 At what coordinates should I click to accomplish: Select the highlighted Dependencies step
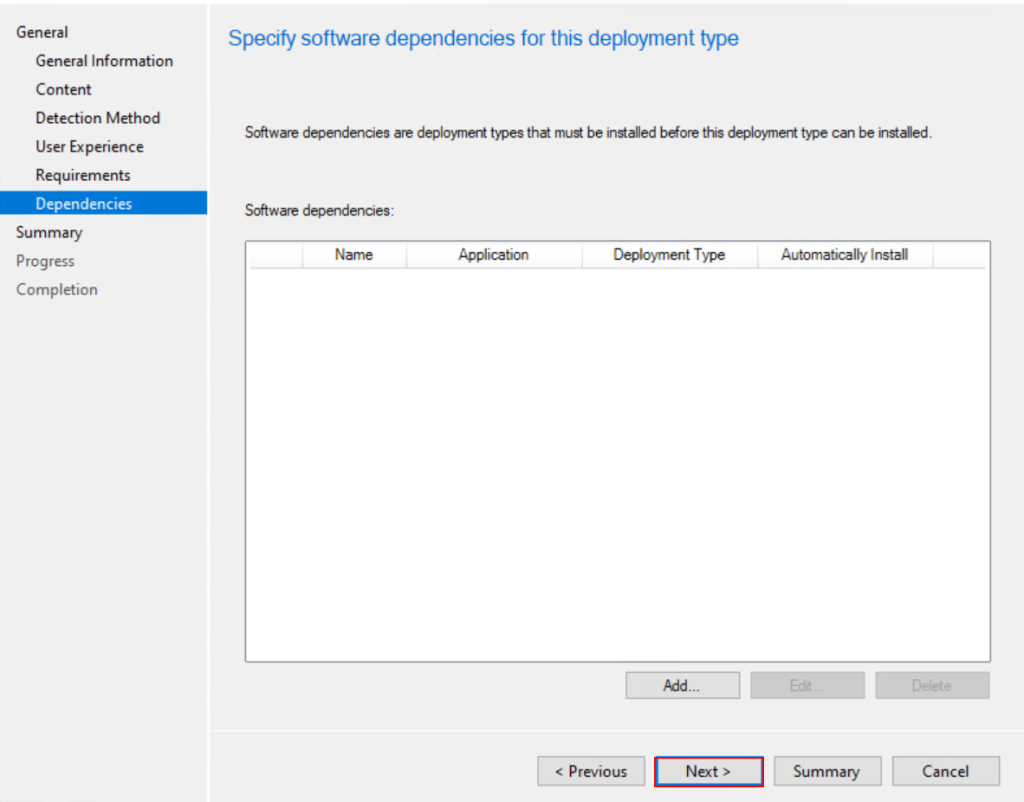(x=83, y=204)
